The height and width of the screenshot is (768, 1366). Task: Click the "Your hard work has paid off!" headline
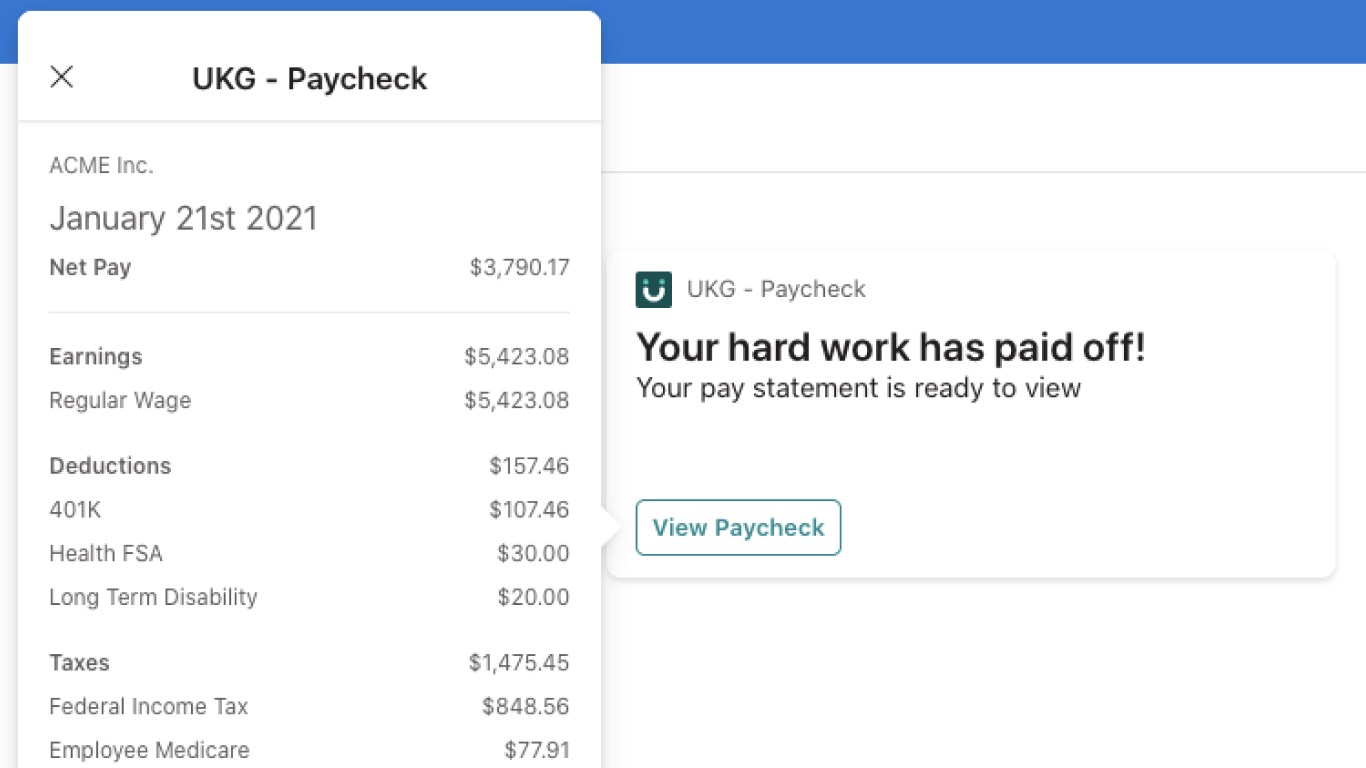click(890, 348)
